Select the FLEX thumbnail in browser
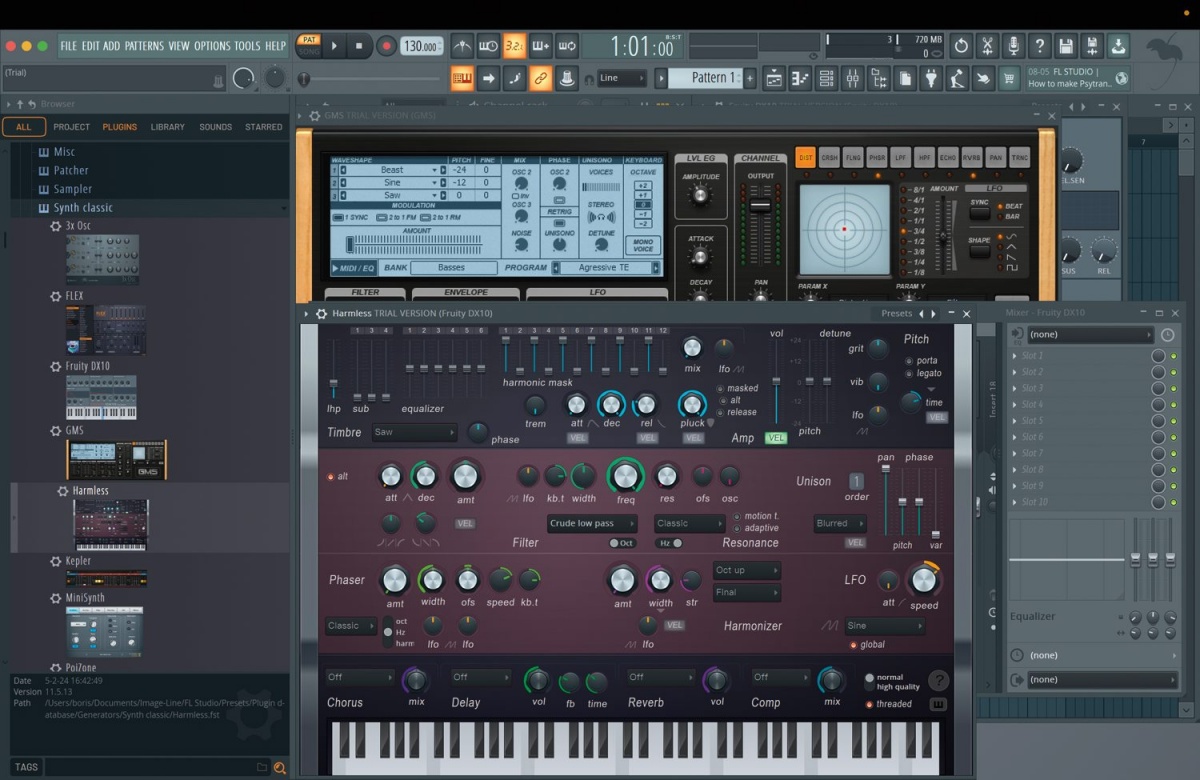Viewport: 1200px width, 780px height. [106, 330]
